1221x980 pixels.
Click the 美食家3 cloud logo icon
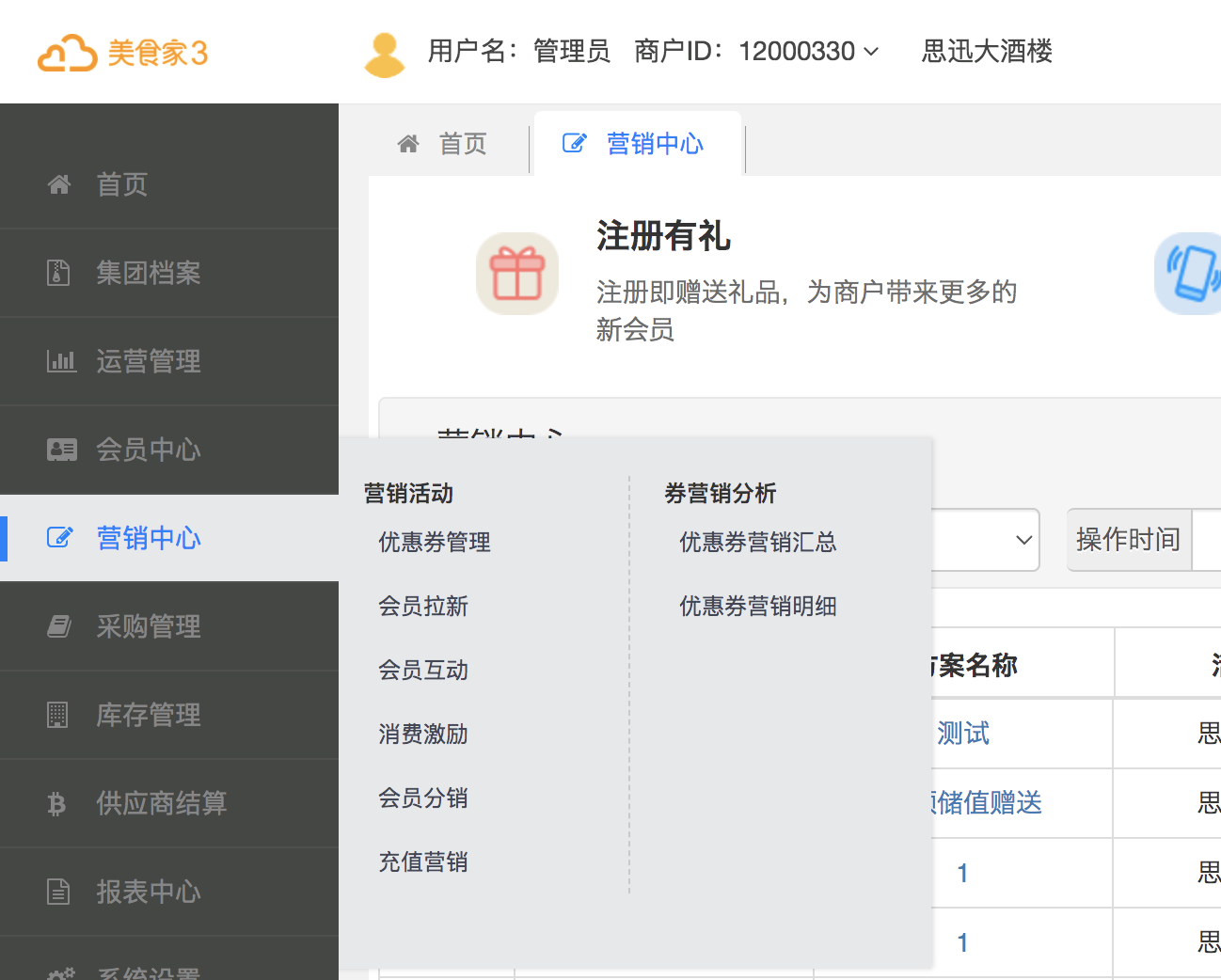coord(67,54)
